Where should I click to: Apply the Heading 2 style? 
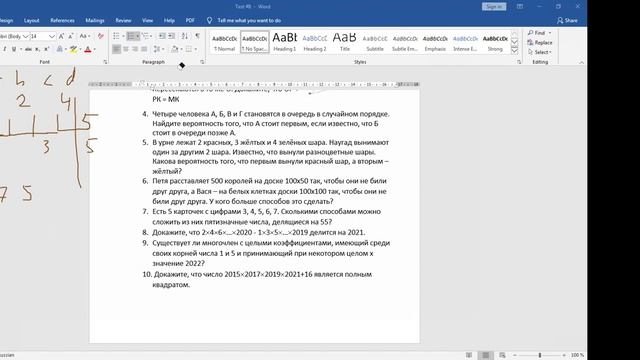tap(315, 42)
